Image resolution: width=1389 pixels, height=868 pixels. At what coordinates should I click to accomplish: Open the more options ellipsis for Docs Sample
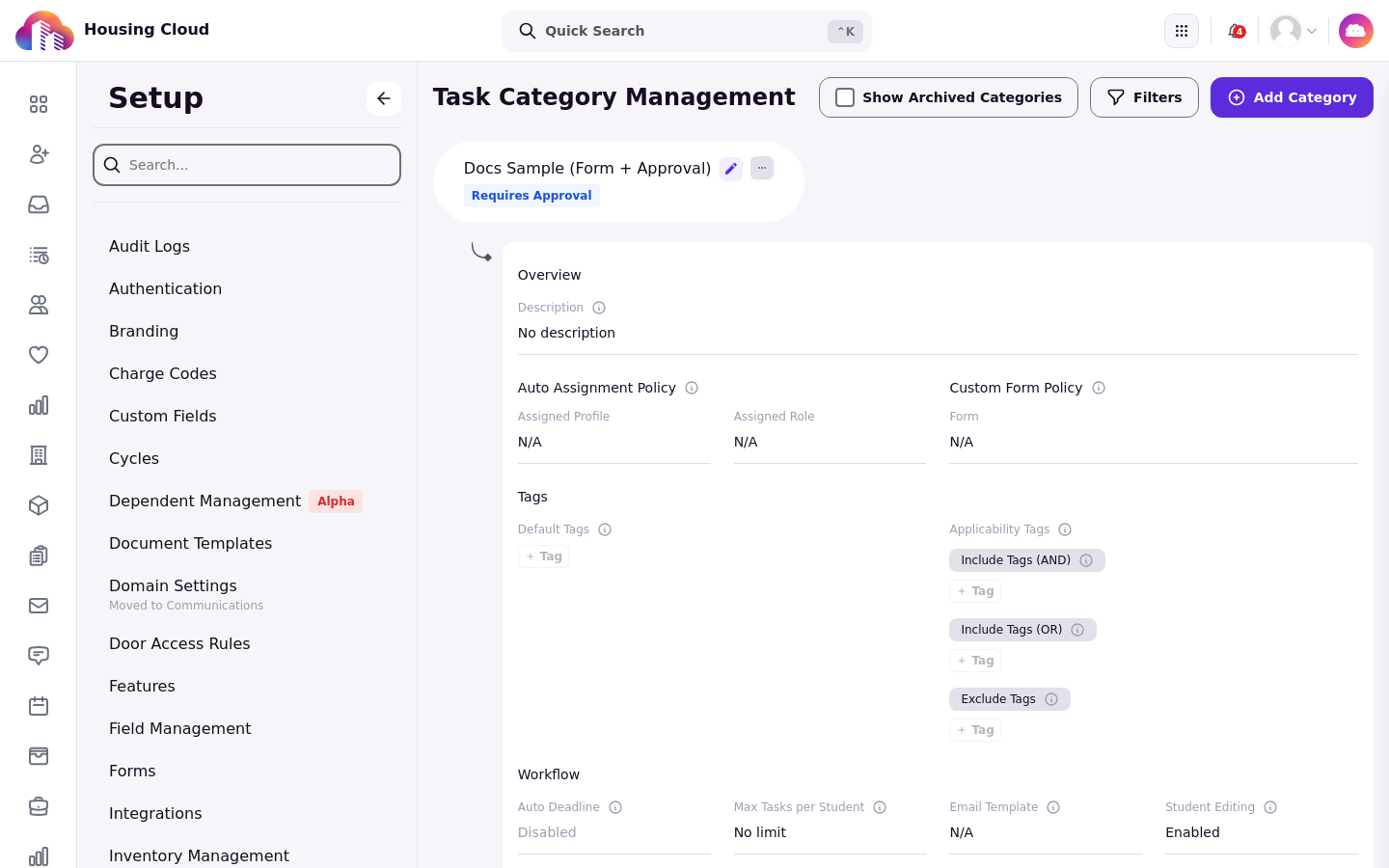coord(762,168)
